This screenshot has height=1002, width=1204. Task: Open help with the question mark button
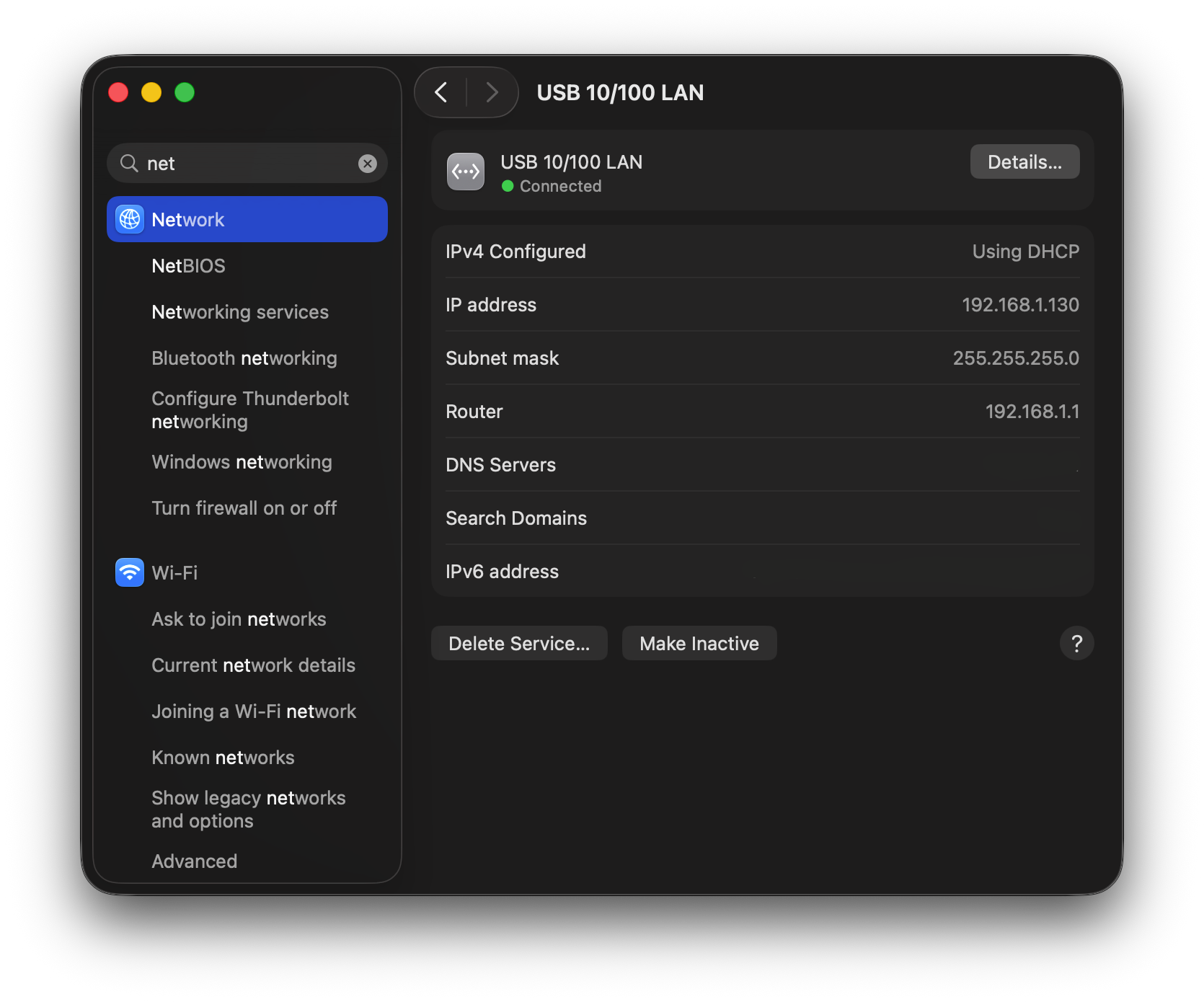(1076, 643)
